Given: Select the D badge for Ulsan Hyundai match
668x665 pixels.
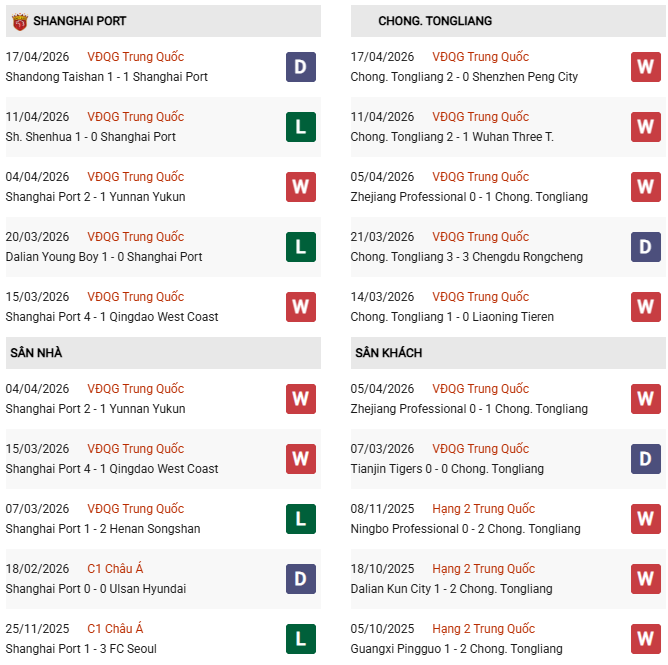Looking at the screenshot, I should coord(301,579).
